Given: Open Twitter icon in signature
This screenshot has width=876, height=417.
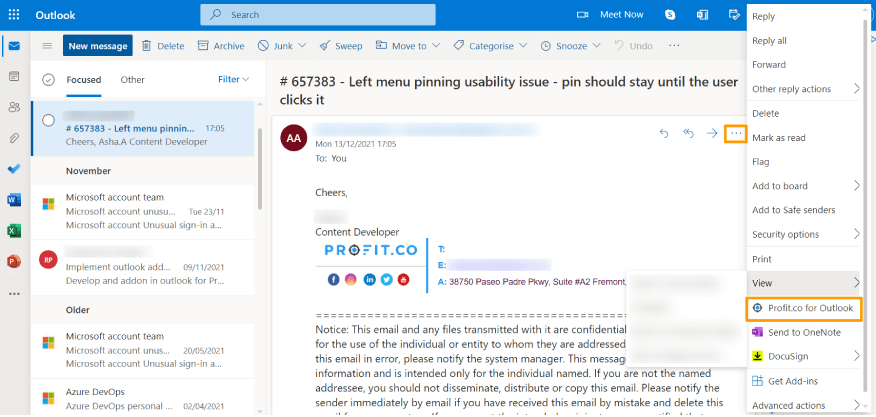Looking at the screenshot, I should (x=387, y=279).
